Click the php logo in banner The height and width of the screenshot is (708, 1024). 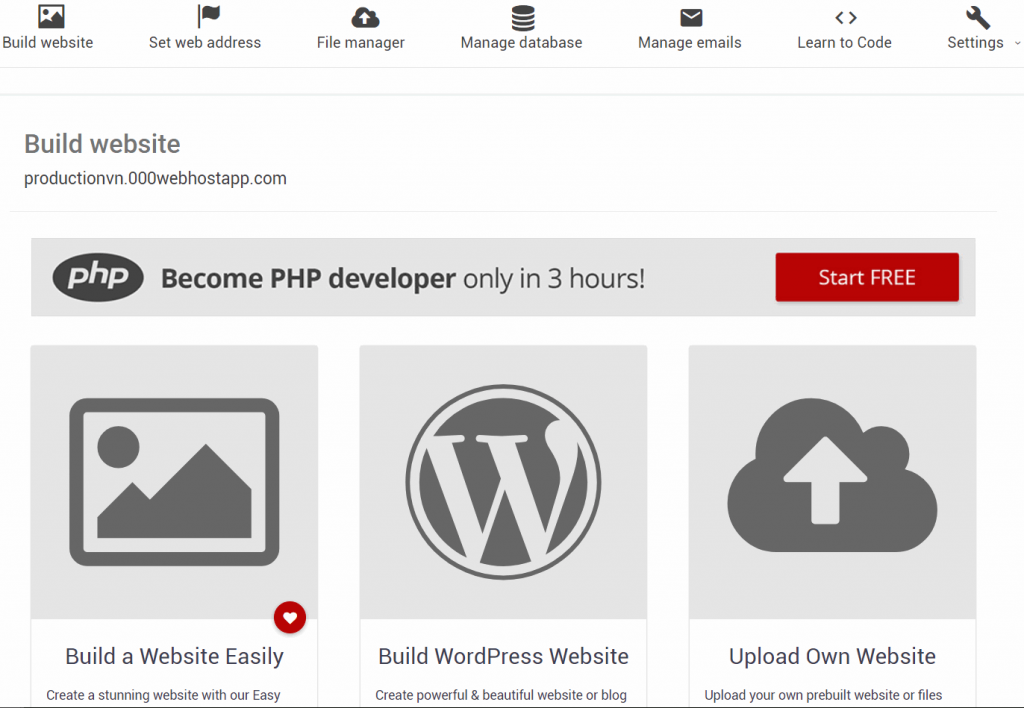point(98,277)
